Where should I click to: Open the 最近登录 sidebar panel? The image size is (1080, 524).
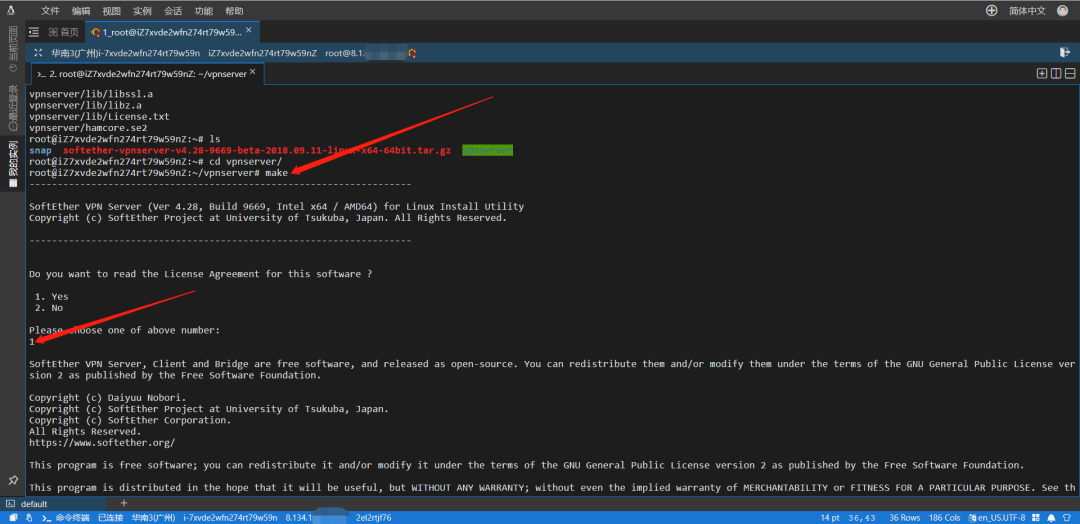pos(12,107)
